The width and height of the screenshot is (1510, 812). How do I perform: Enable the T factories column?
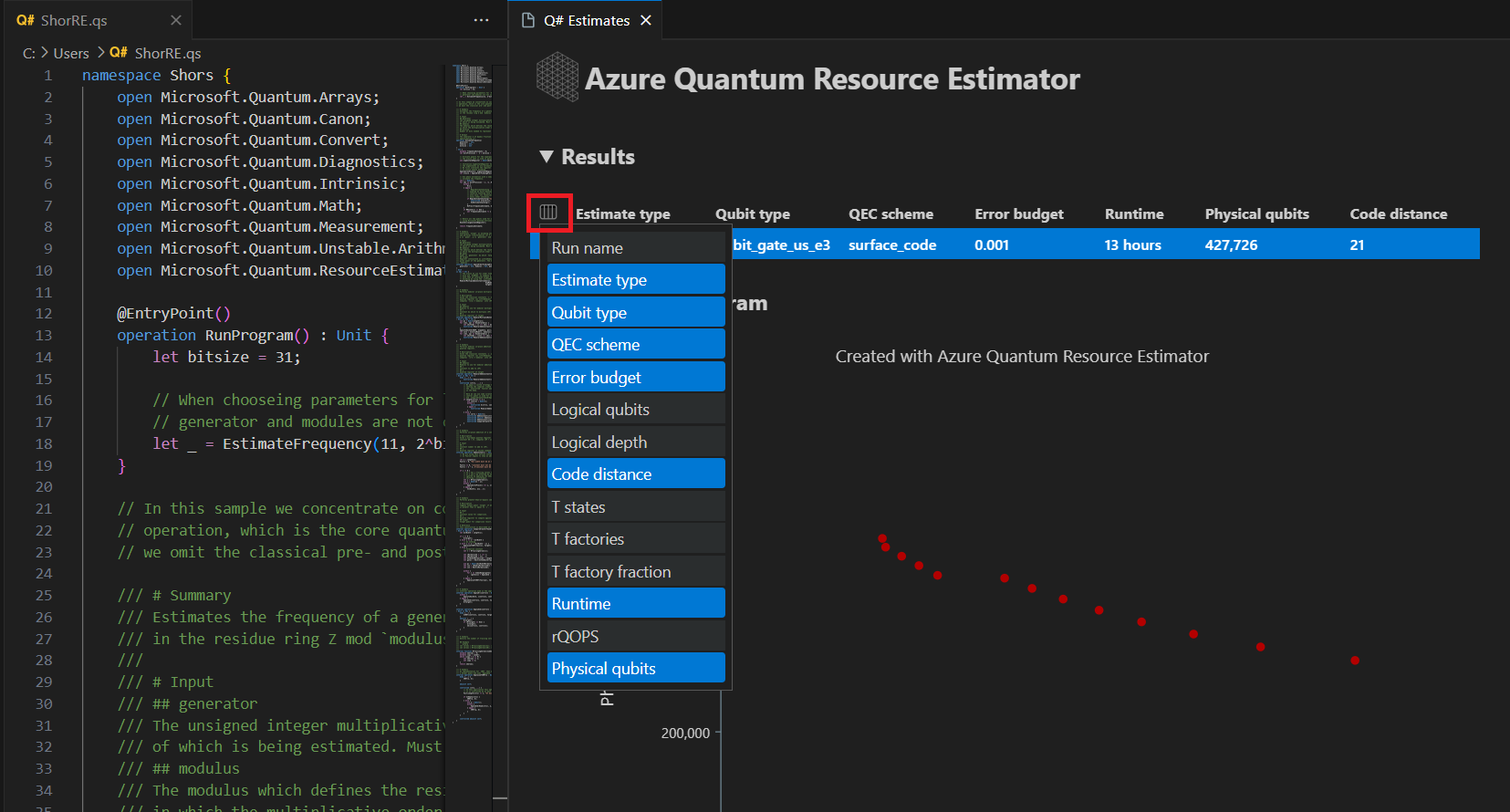point(636,539)
